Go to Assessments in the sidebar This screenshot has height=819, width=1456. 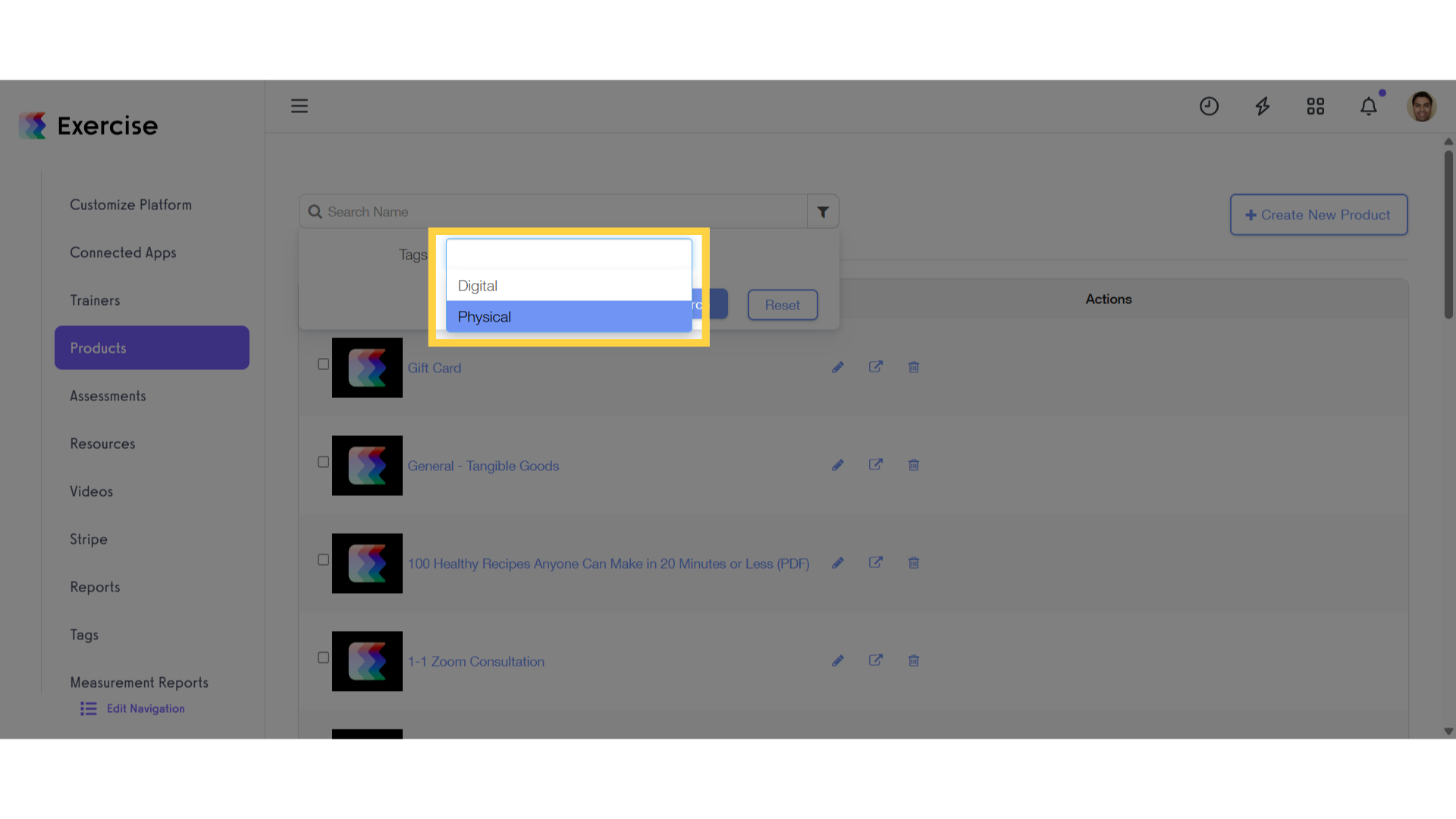[x=108, y=396]
